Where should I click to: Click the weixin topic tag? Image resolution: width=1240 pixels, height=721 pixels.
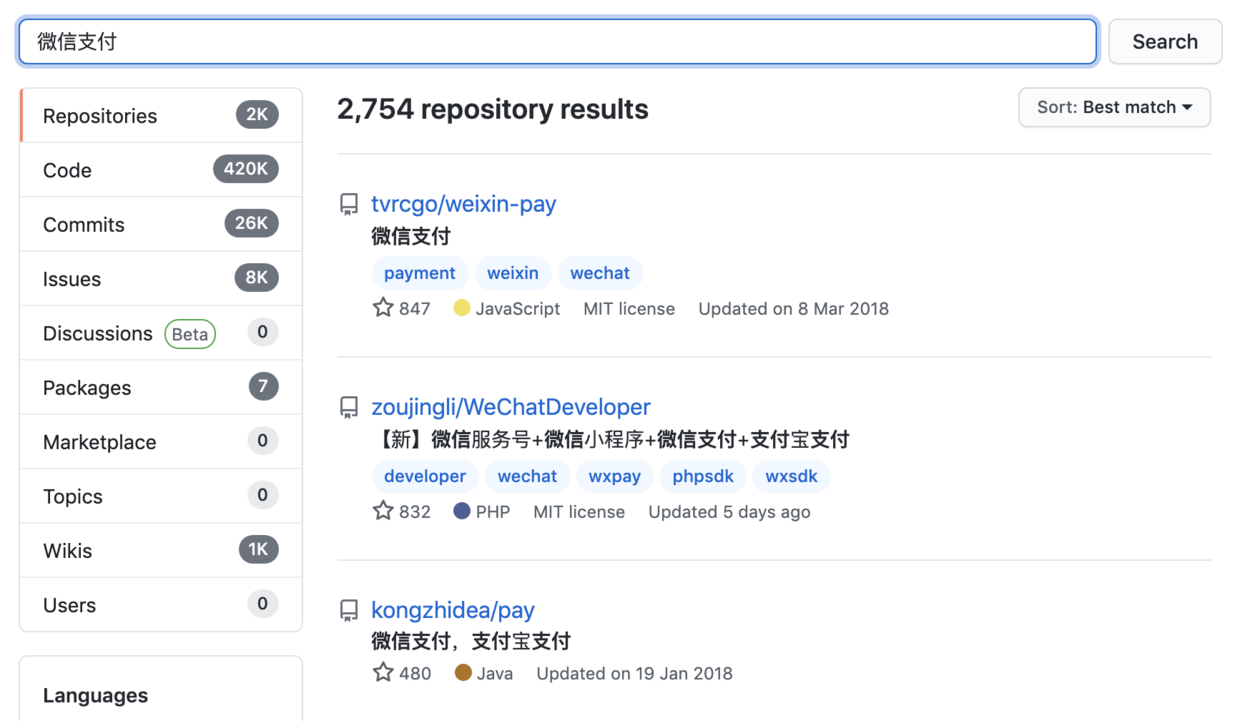[513, 273]
